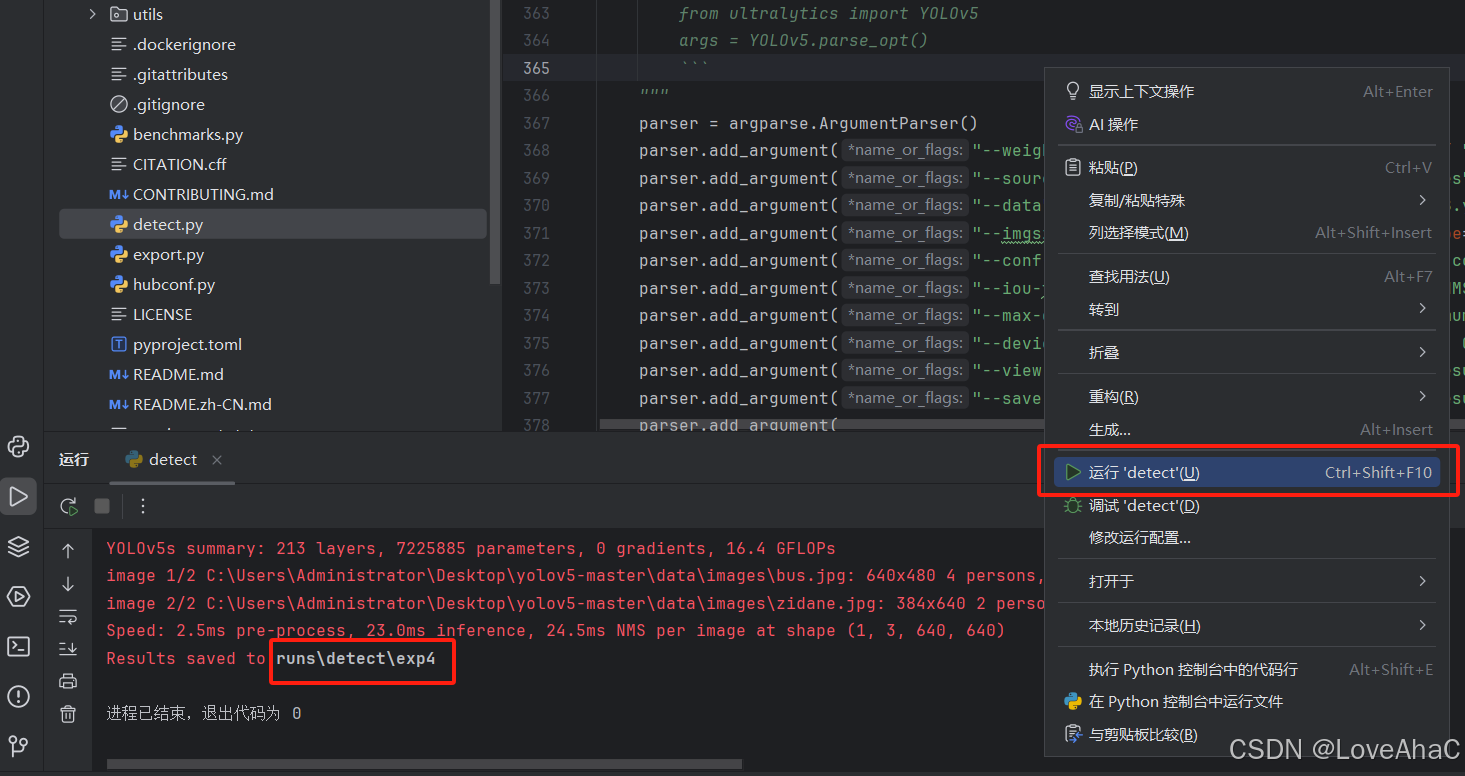Image resolution: width=1465 pixels, height=776 pixels.
Task: Choose 运行 'detect' from the context menu
Action: [1247, 472]
